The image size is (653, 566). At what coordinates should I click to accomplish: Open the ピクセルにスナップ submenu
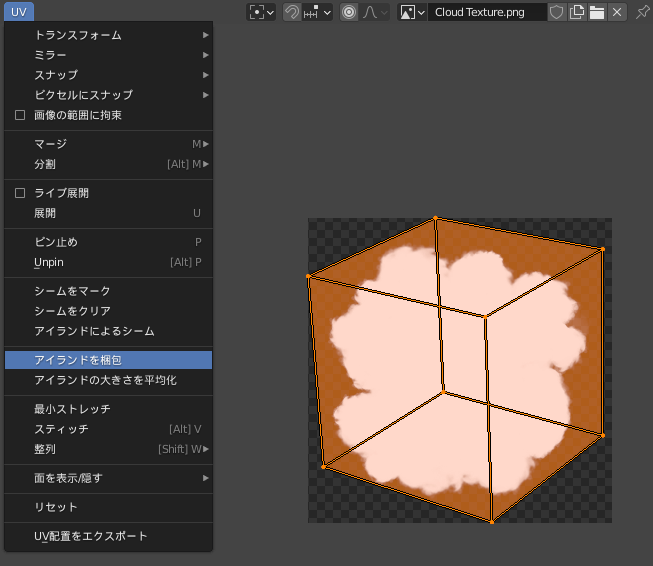[108, 95]
